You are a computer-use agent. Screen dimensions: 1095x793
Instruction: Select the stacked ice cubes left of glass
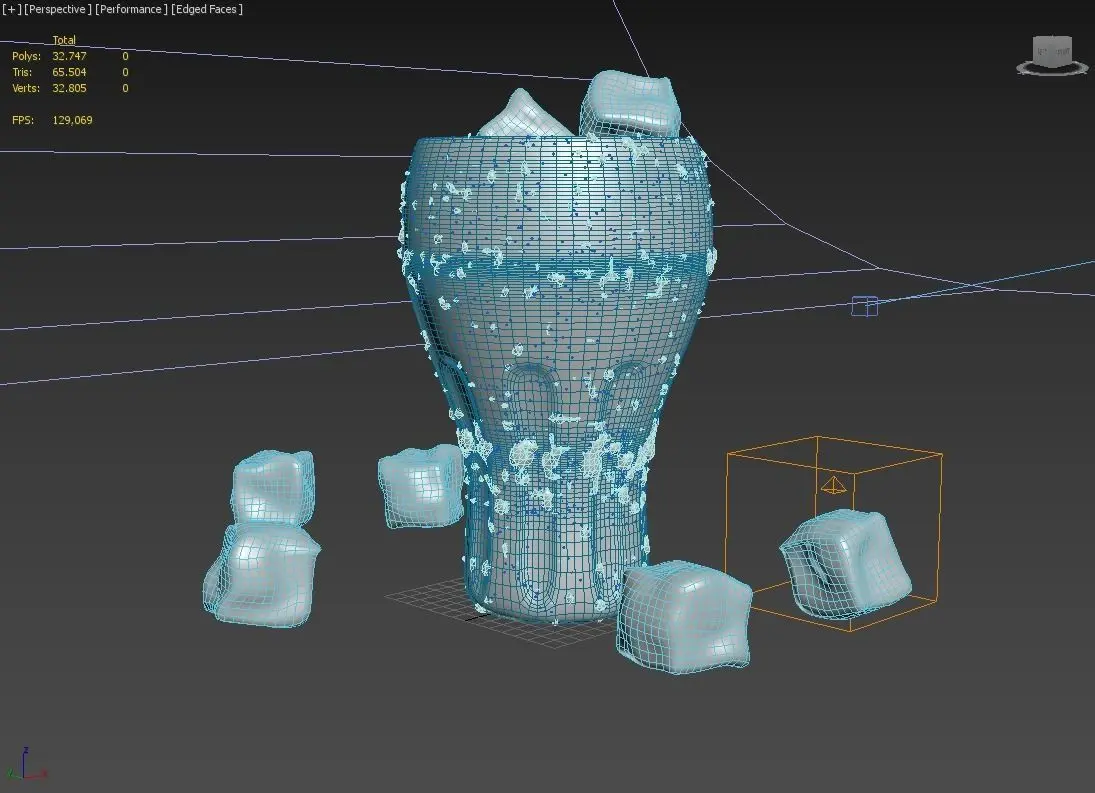click(x=263, y=538)
